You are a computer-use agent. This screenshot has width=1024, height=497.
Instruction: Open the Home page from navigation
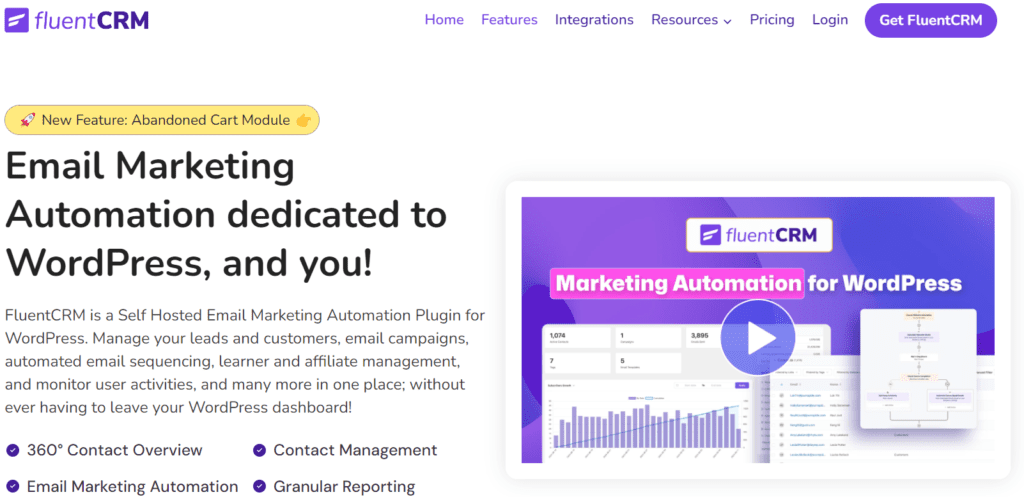[x=444, y=20]
